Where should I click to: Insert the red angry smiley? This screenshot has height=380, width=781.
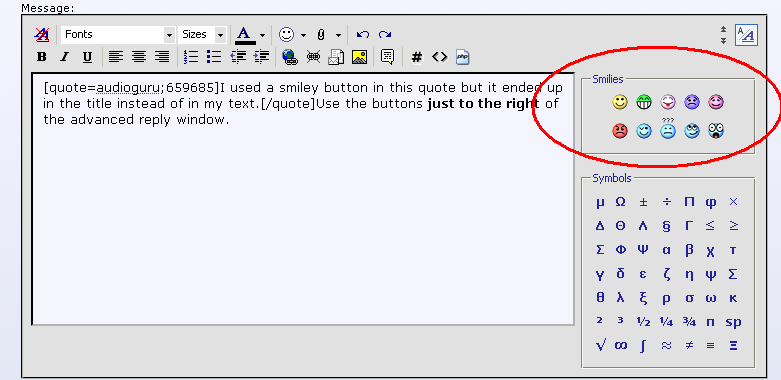[620, 131]
